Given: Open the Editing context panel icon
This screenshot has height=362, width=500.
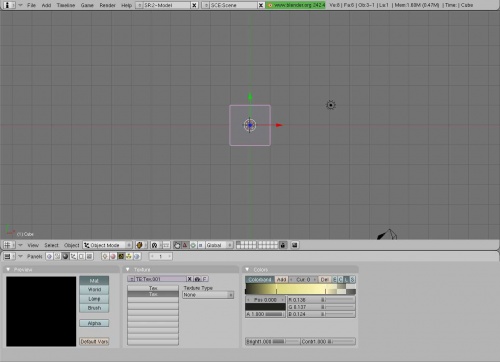Looking at the screenshot, I should 81,256.
